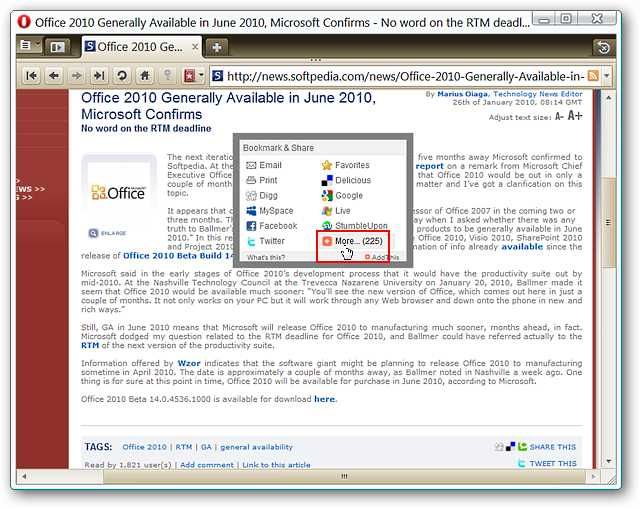Click the horizontal scrollbar thumb
This screenshot has width=640, height=508.
click(x=344, y=476)
